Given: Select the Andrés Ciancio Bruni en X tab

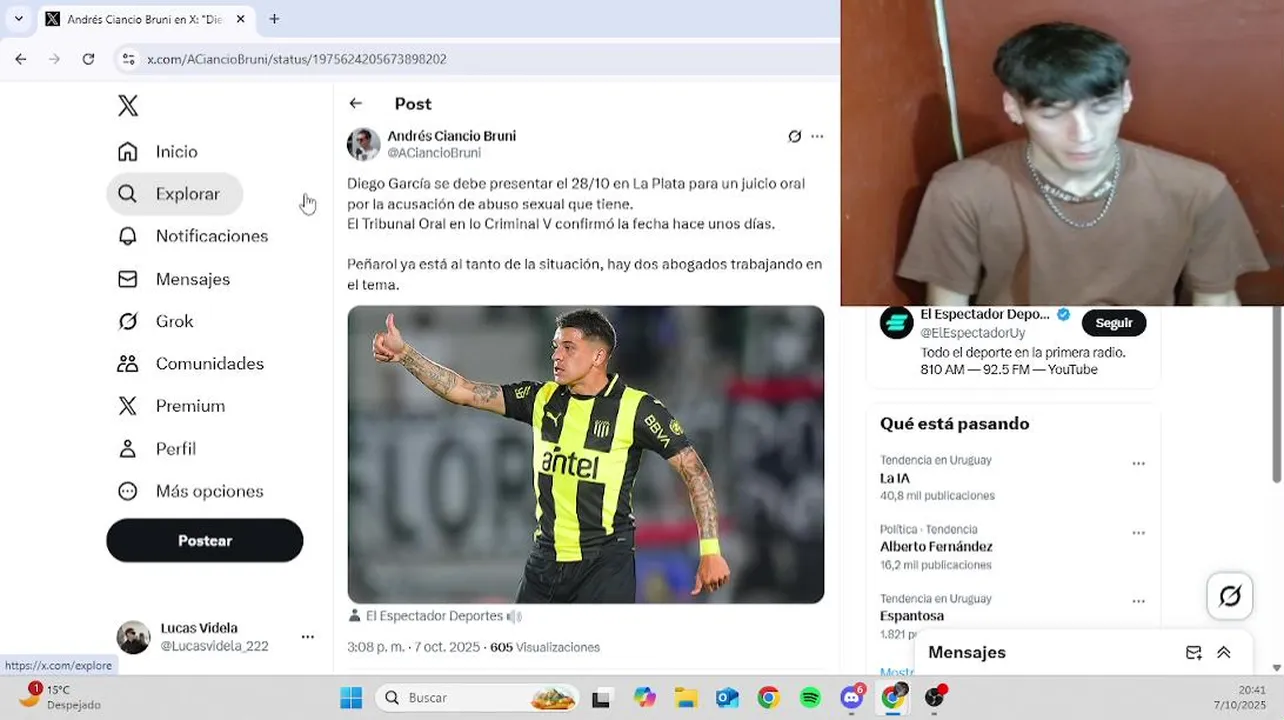Looking at the screenshot, I should pyautogui.click(x=146, y=19).
